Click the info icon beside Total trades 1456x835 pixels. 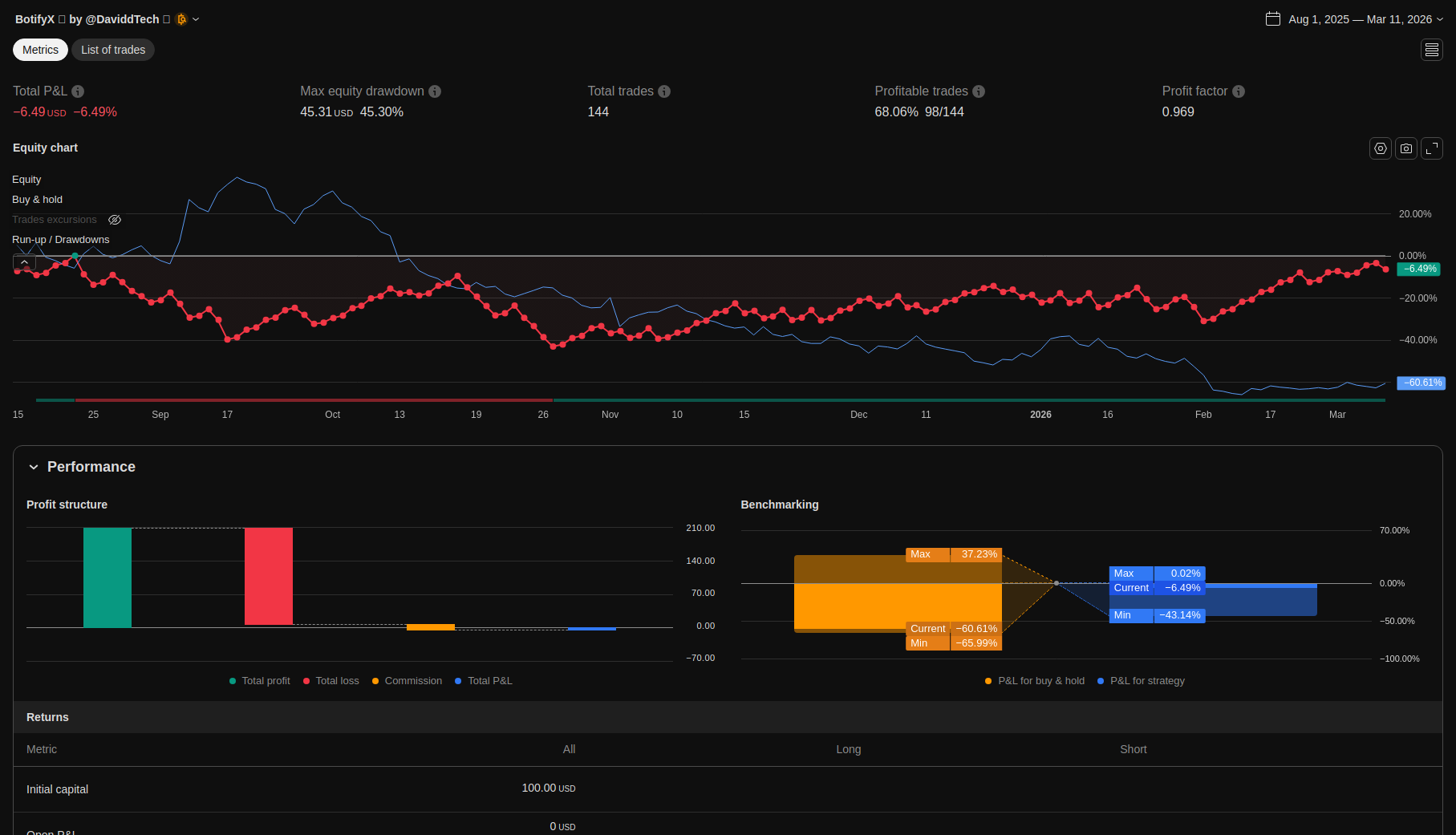pos(664,91)
